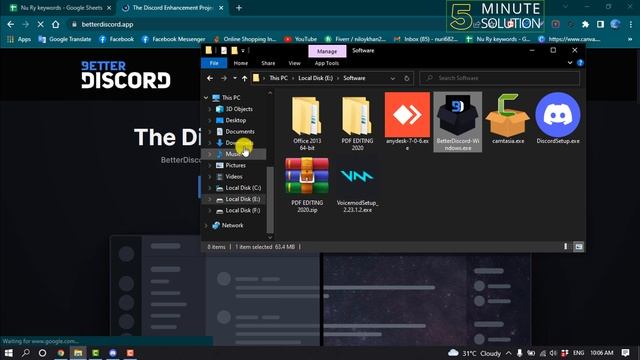Open File Explorer help icon
The image size is (640, 360).
[580, 63]
